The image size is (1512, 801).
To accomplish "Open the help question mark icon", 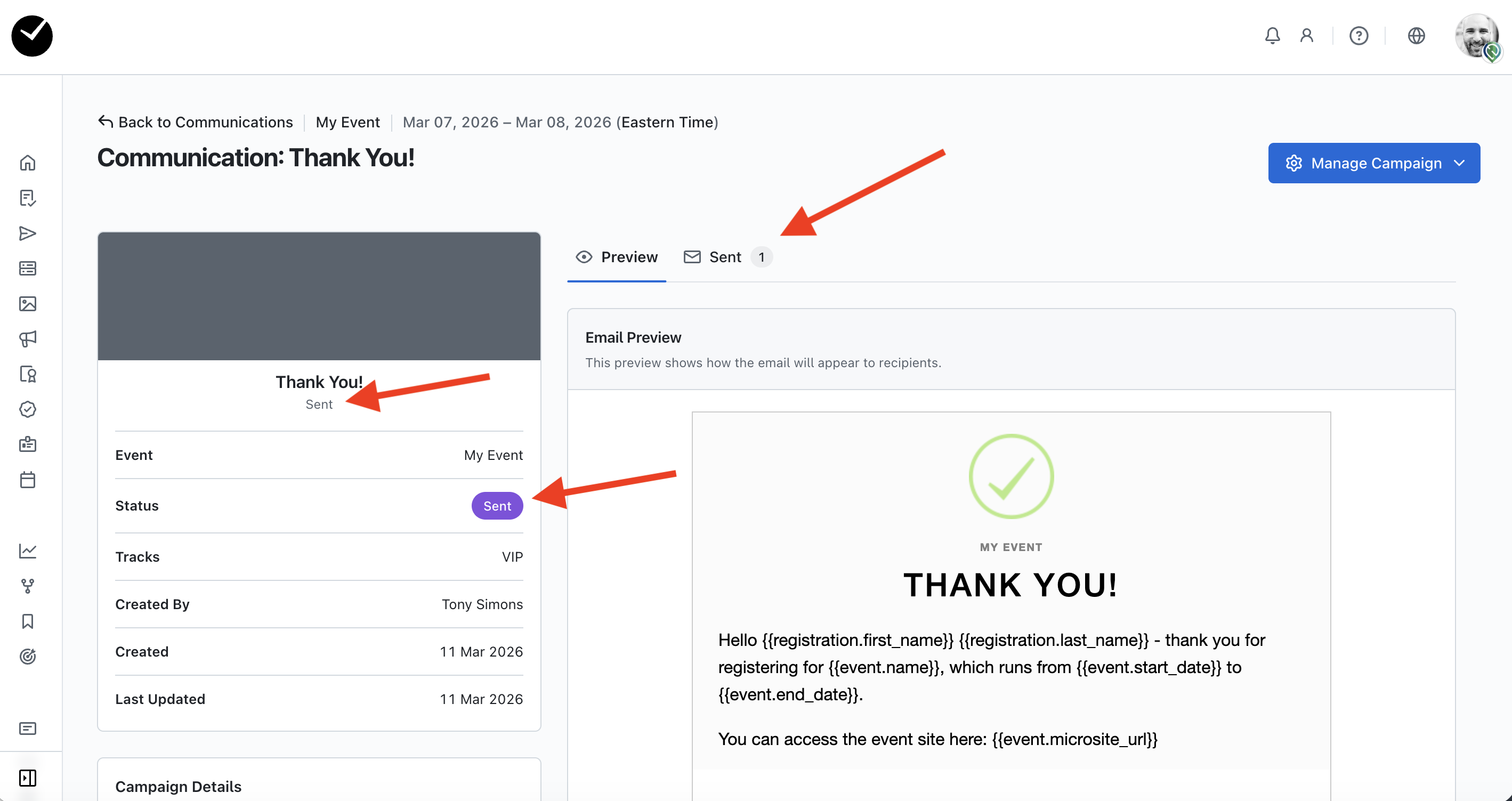I will pos(1358,36).
